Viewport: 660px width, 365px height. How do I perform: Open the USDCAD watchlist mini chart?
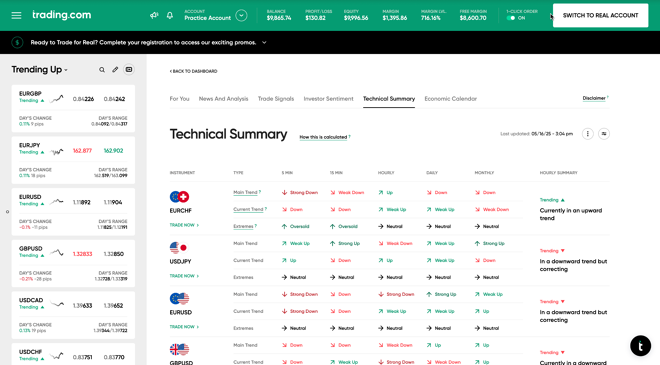pyautogui.click(x=56, y=304)
